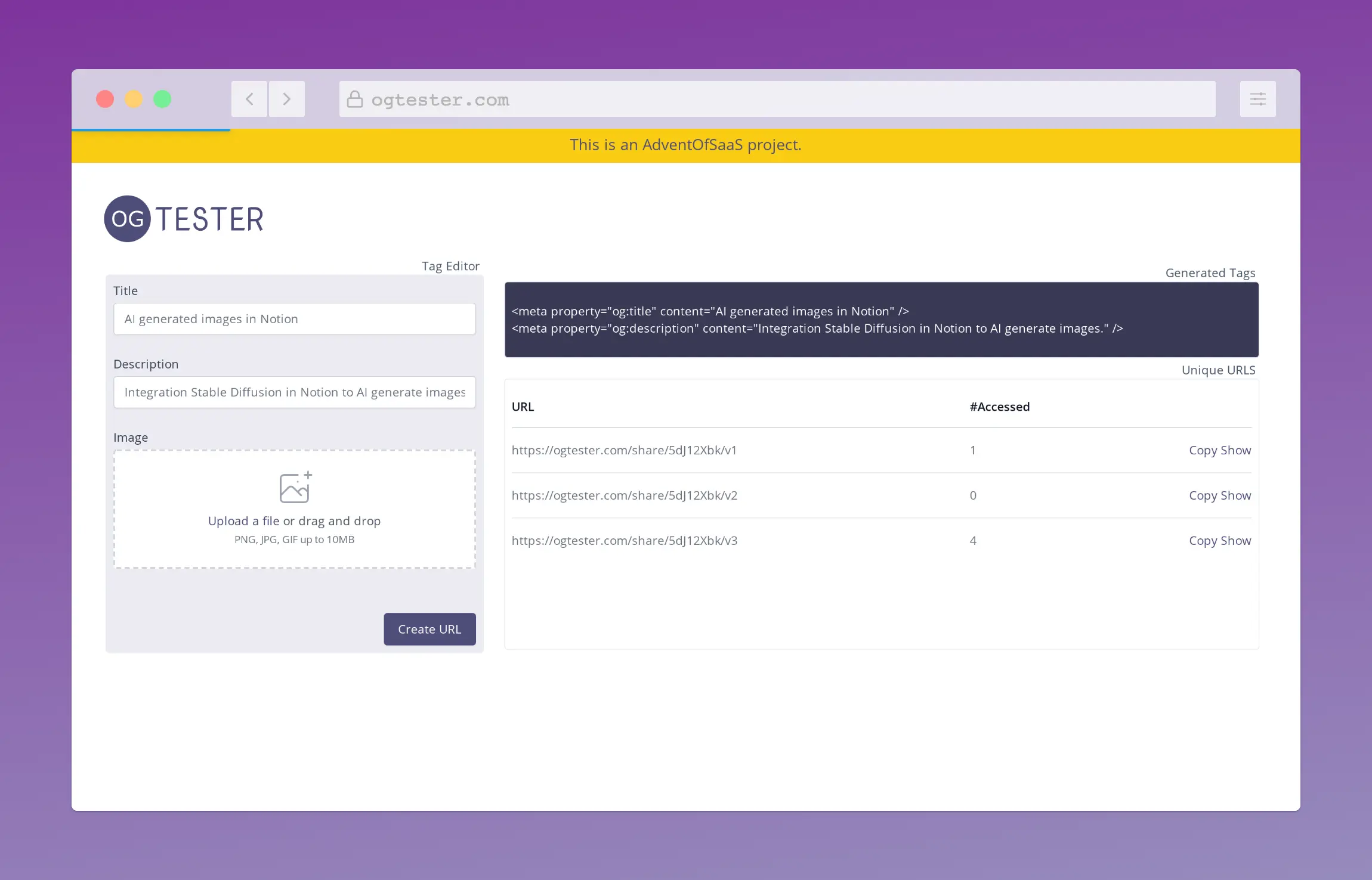
Task: Click the red window close dot
Action: pyautogui.click(x=105, y=99)
